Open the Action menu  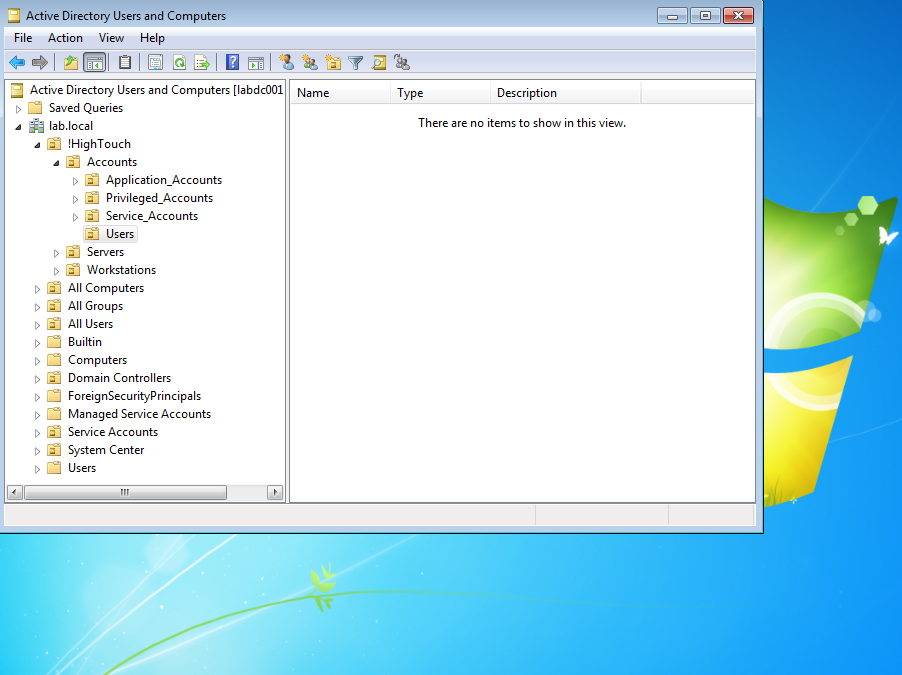66,38
